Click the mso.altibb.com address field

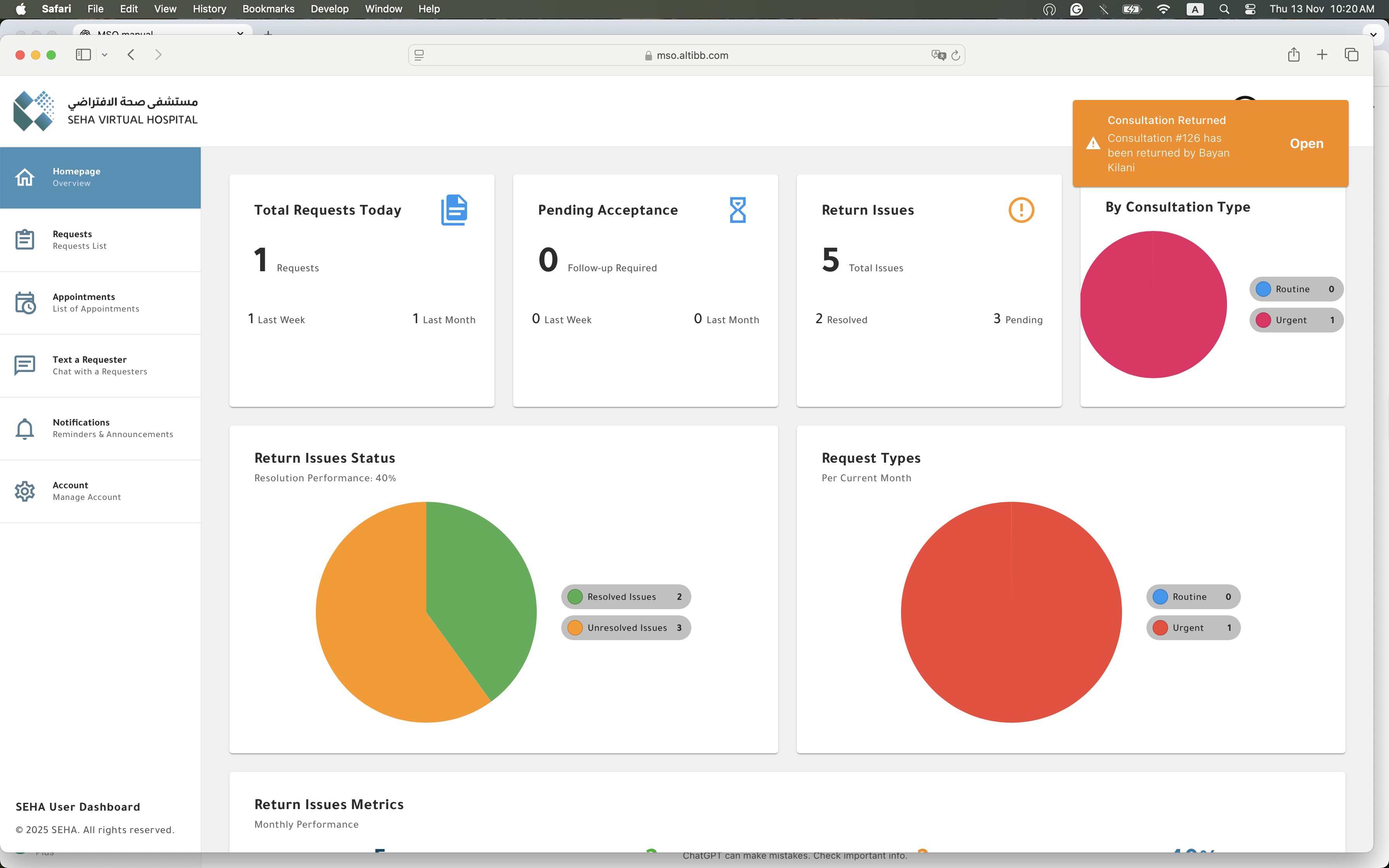pyautogui.click(x=692, y=55)
